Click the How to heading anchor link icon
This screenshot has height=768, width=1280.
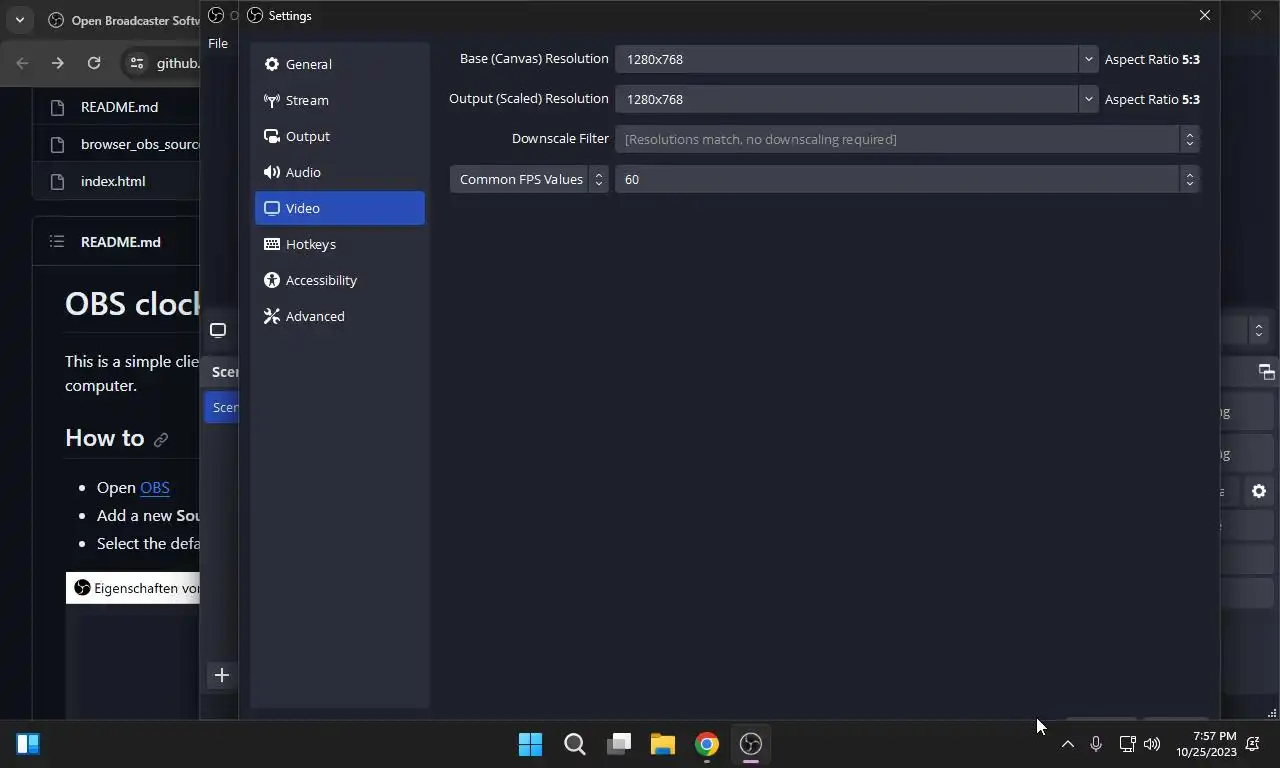(x=161, y=439)
